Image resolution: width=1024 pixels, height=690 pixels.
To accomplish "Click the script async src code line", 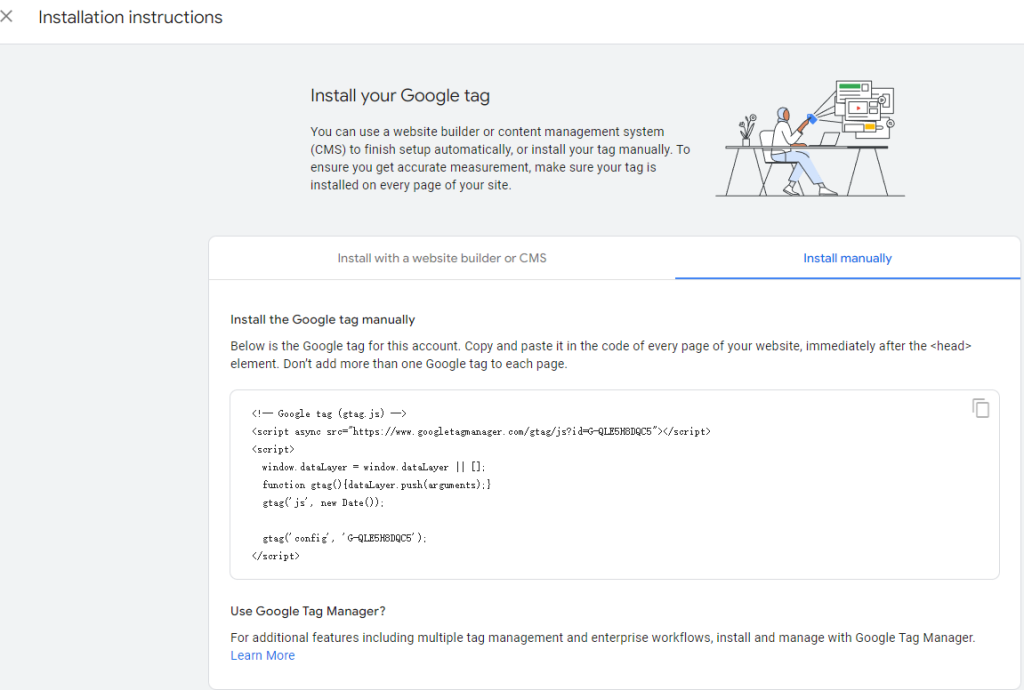I will pos(481,431).
